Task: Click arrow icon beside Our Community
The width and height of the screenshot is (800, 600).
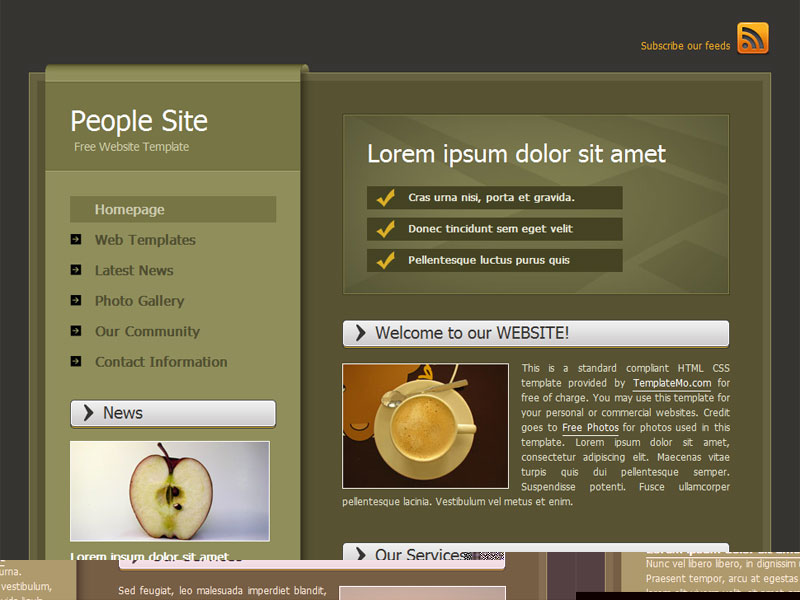Action: pos(76,331)
